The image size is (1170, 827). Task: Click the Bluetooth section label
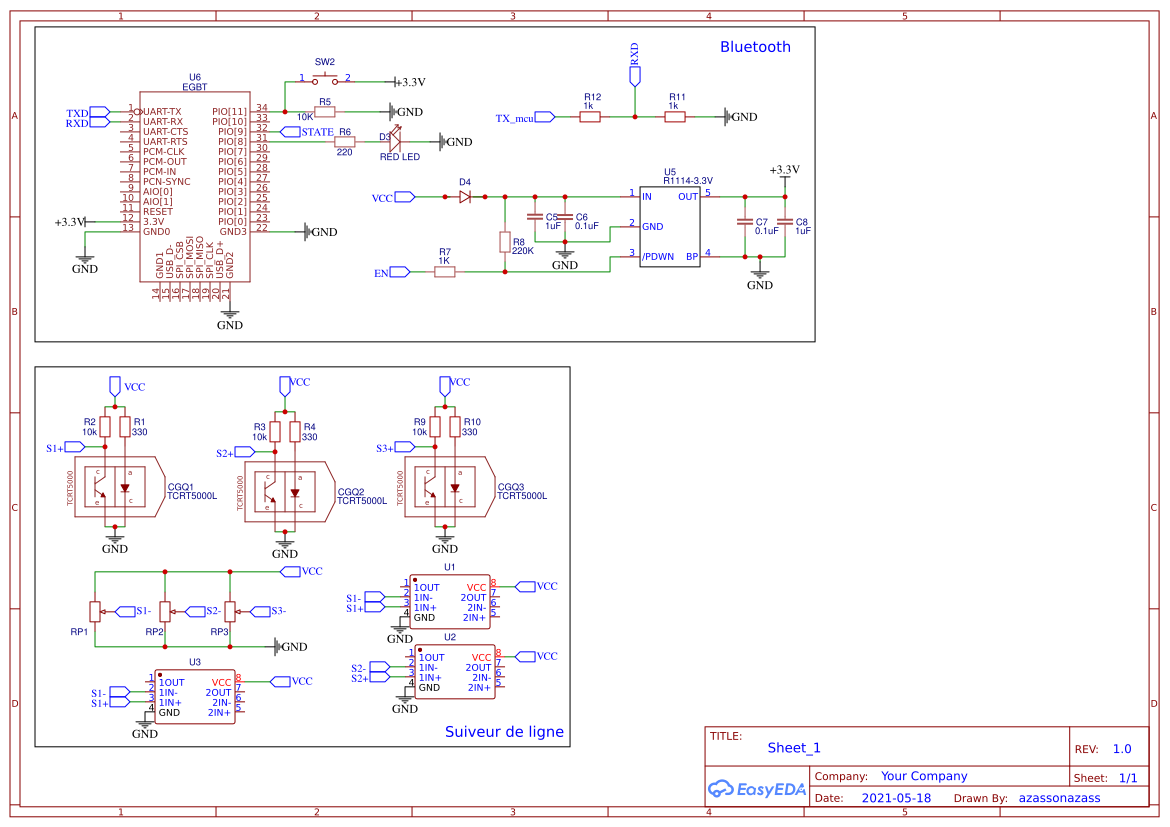click(x=755, y=46)
